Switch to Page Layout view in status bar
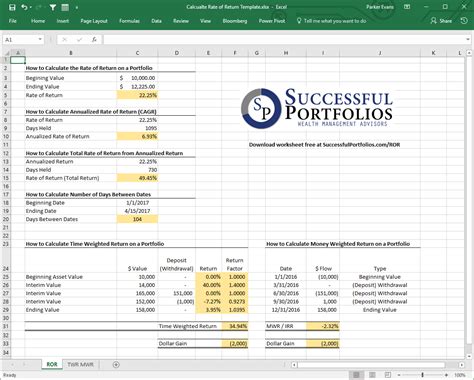The image size is (474, 380). coord(372,375)
